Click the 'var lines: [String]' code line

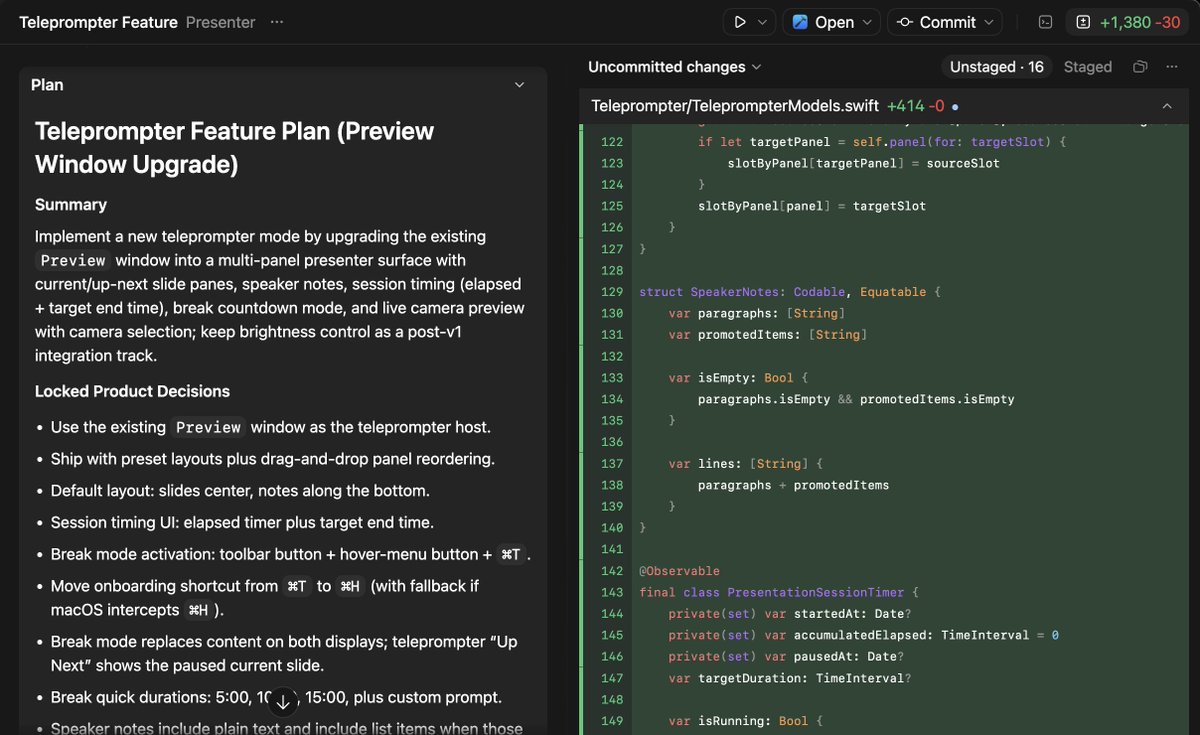click(x=745, y=463)
